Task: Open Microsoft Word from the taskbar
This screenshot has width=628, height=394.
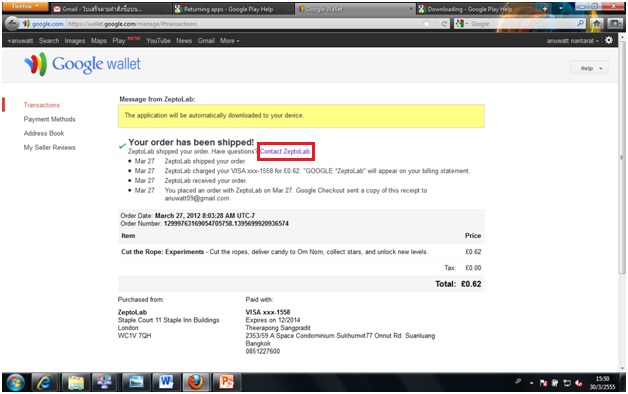Action: 166,382
